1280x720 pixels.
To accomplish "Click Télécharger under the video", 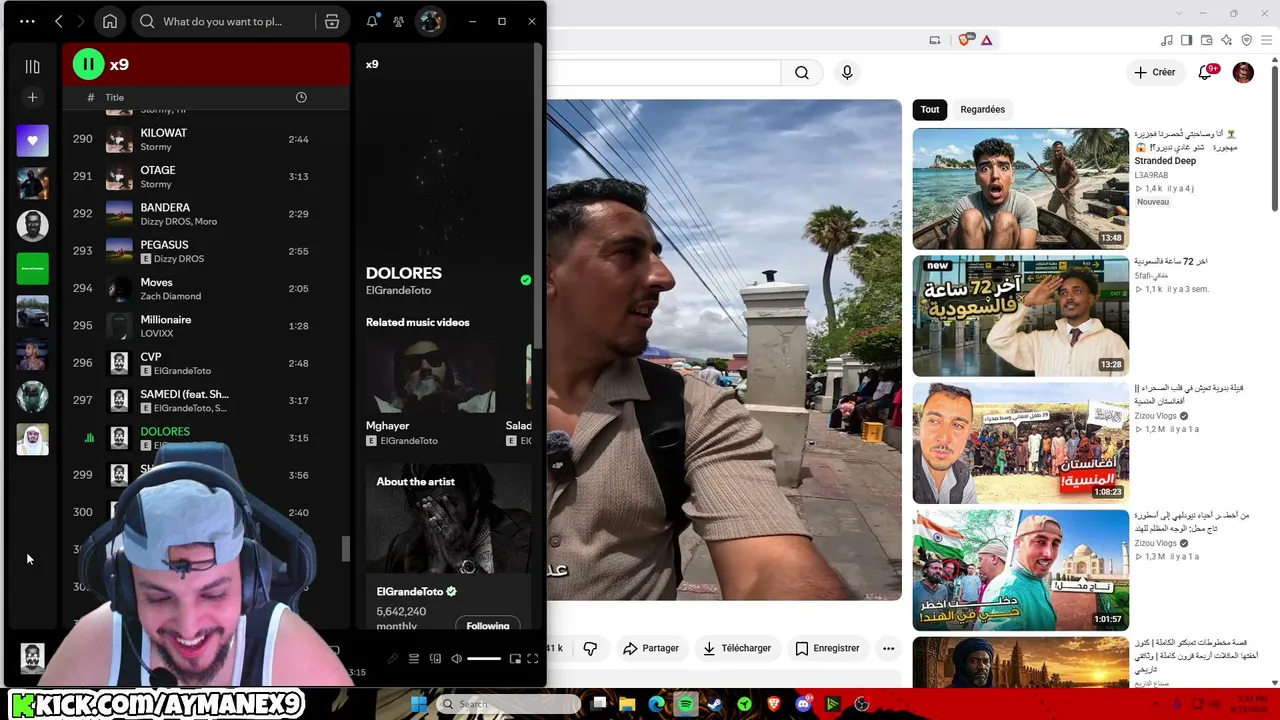I will pos(736,648).
